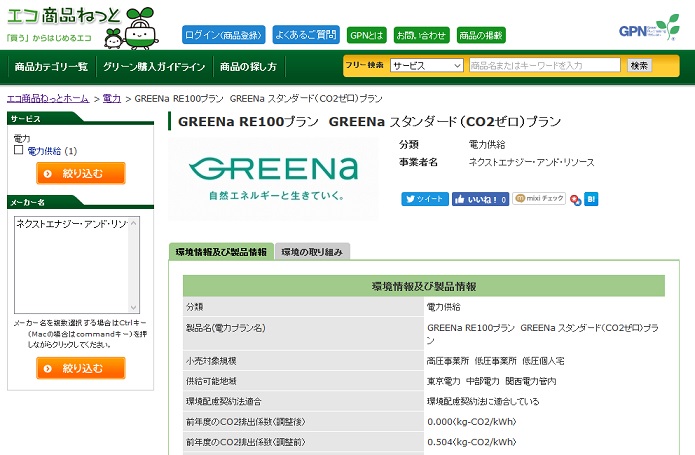This screenshot has width=695, height=455.
Task: Check the 電力供給 checkbox
Action: point(19,150)
